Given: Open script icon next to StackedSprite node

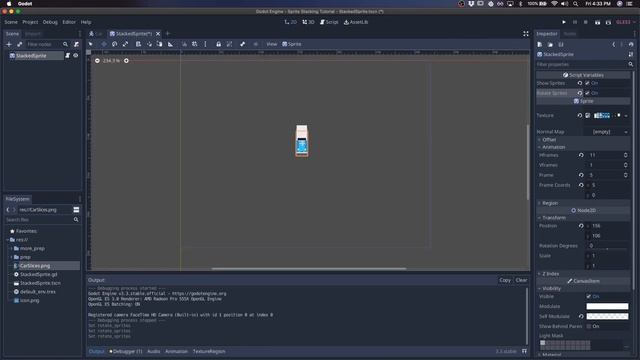Looking at the screenshot, I should pos(68,56).
